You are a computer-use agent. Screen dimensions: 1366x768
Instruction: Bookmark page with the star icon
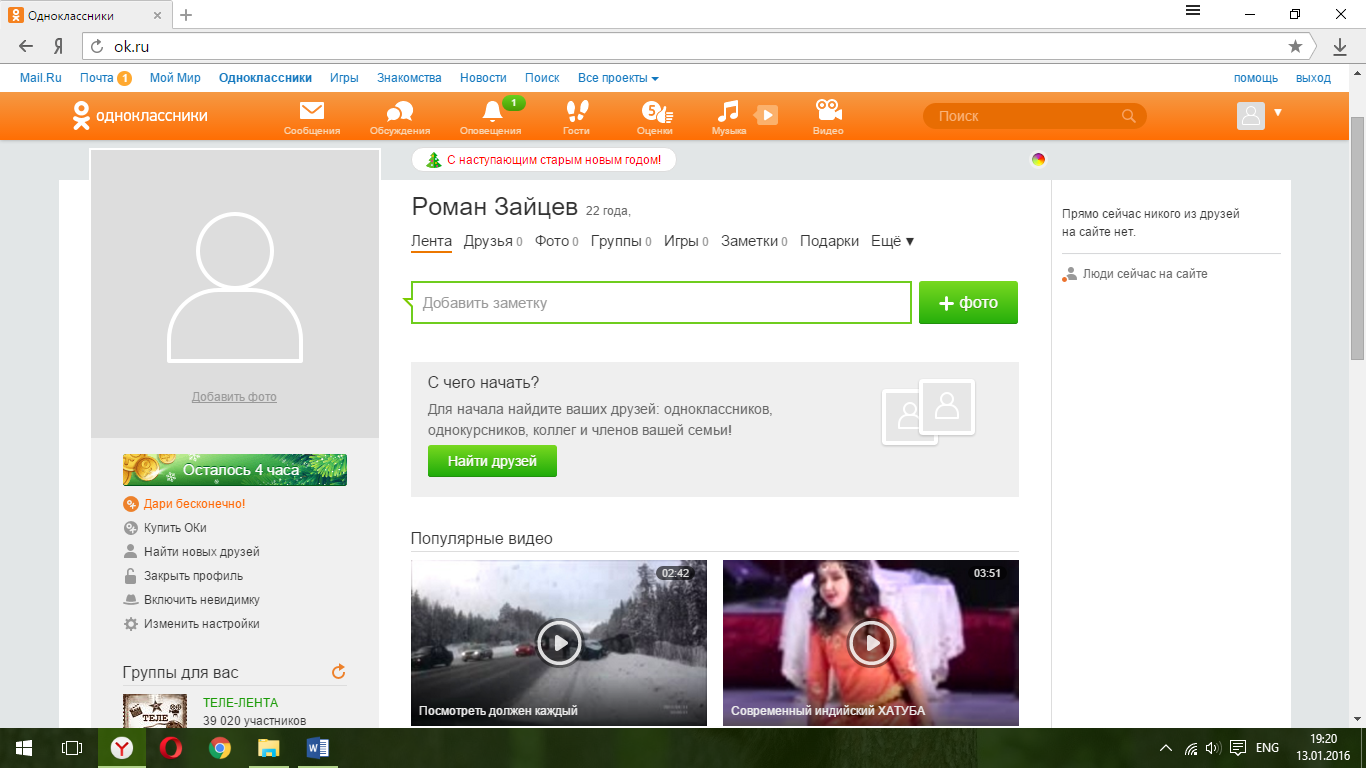click(1295, 46)
